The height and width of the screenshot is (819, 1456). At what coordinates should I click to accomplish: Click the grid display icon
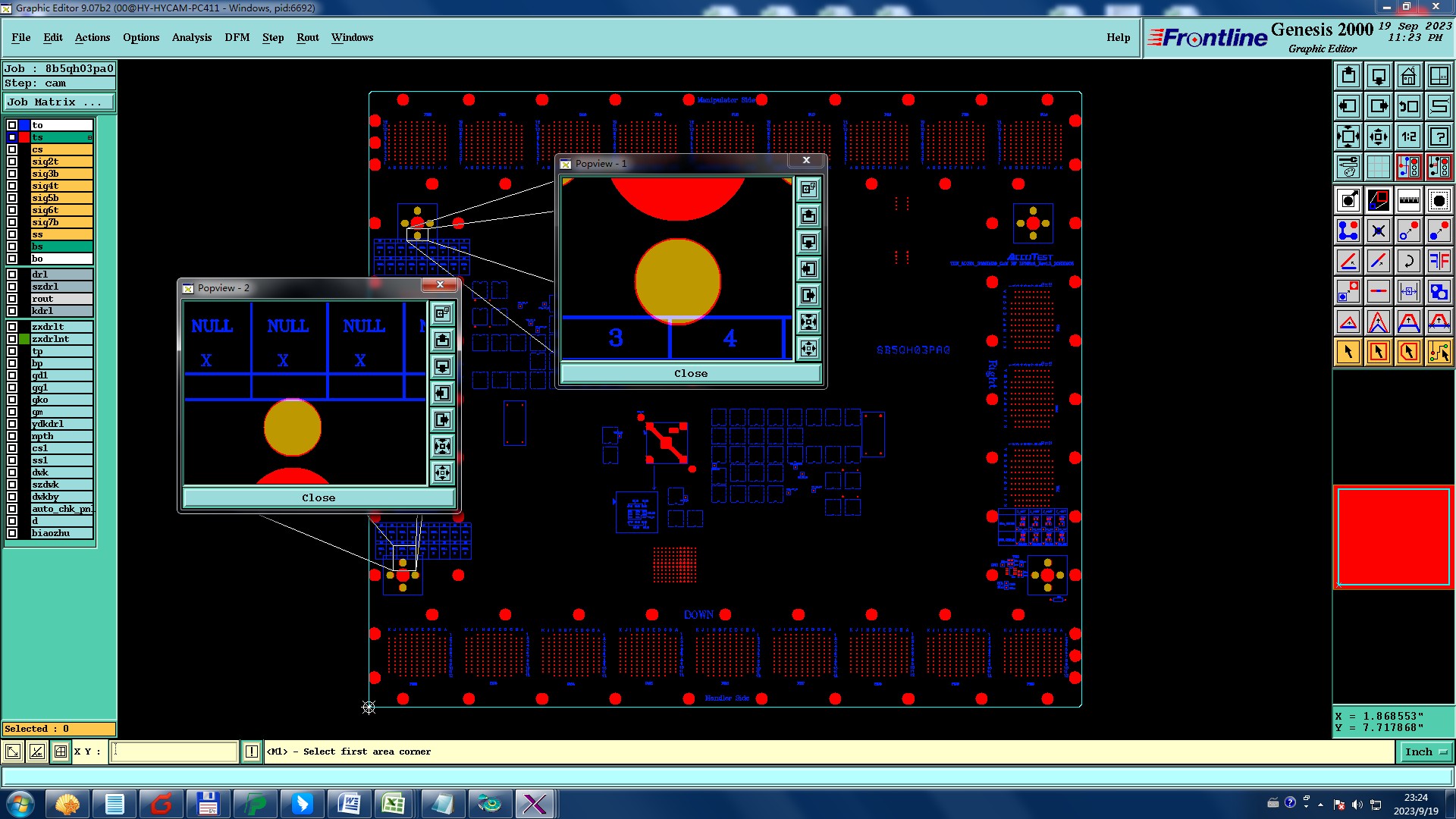coord(1378,167)
